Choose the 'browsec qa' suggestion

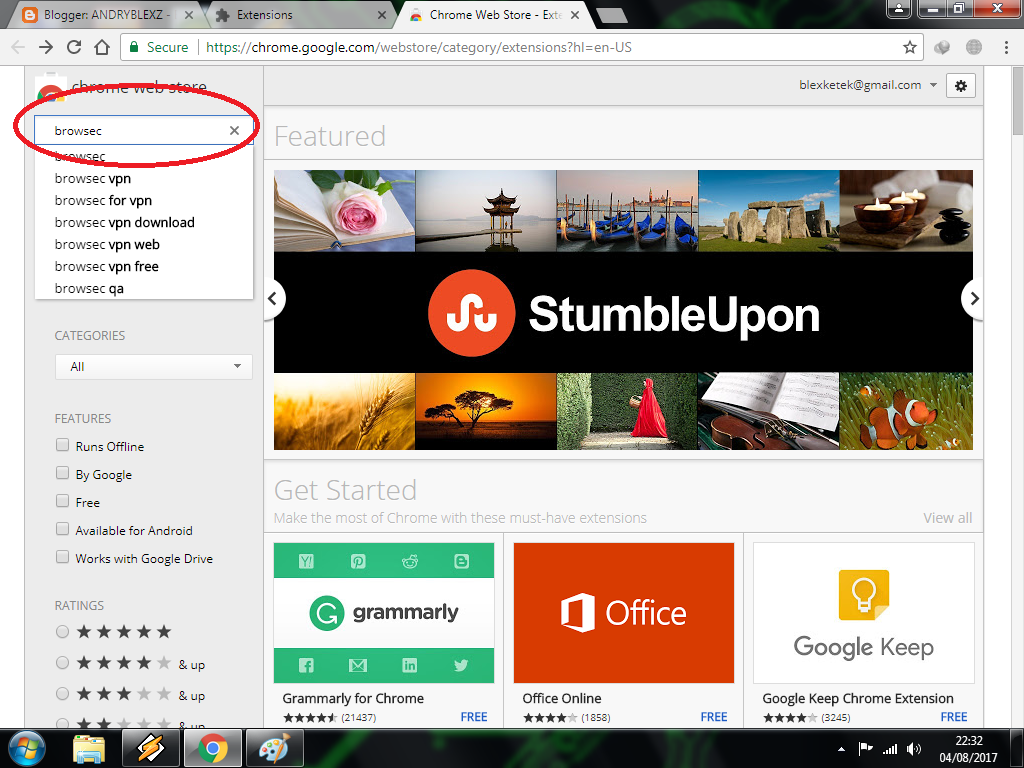[x=144, y=289]
